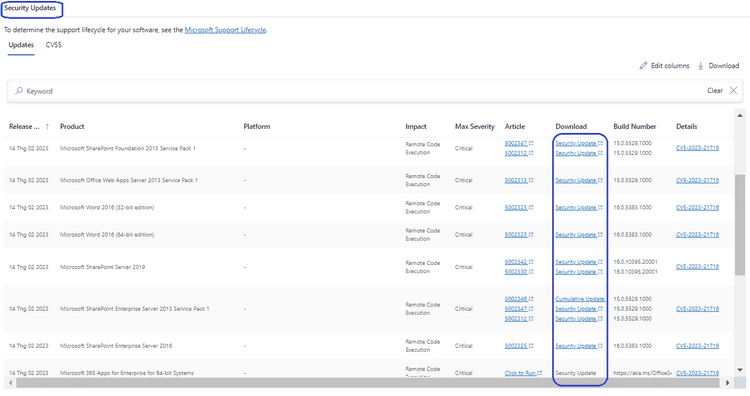
Task: Click vertical scrollbar down arrow
Action: 740,370
